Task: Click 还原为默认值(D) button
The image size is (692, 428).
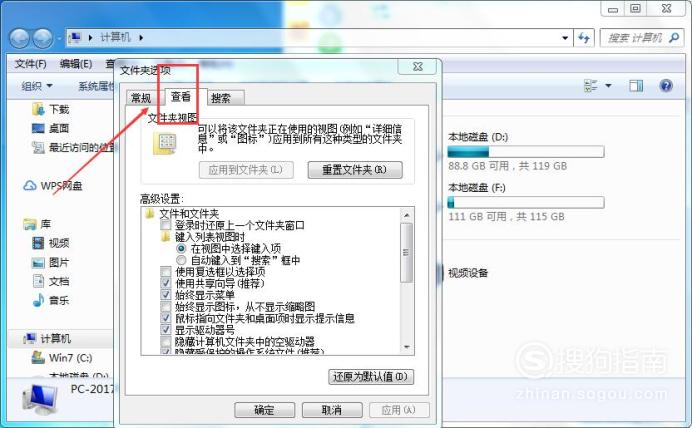Action: coord(371,377)
